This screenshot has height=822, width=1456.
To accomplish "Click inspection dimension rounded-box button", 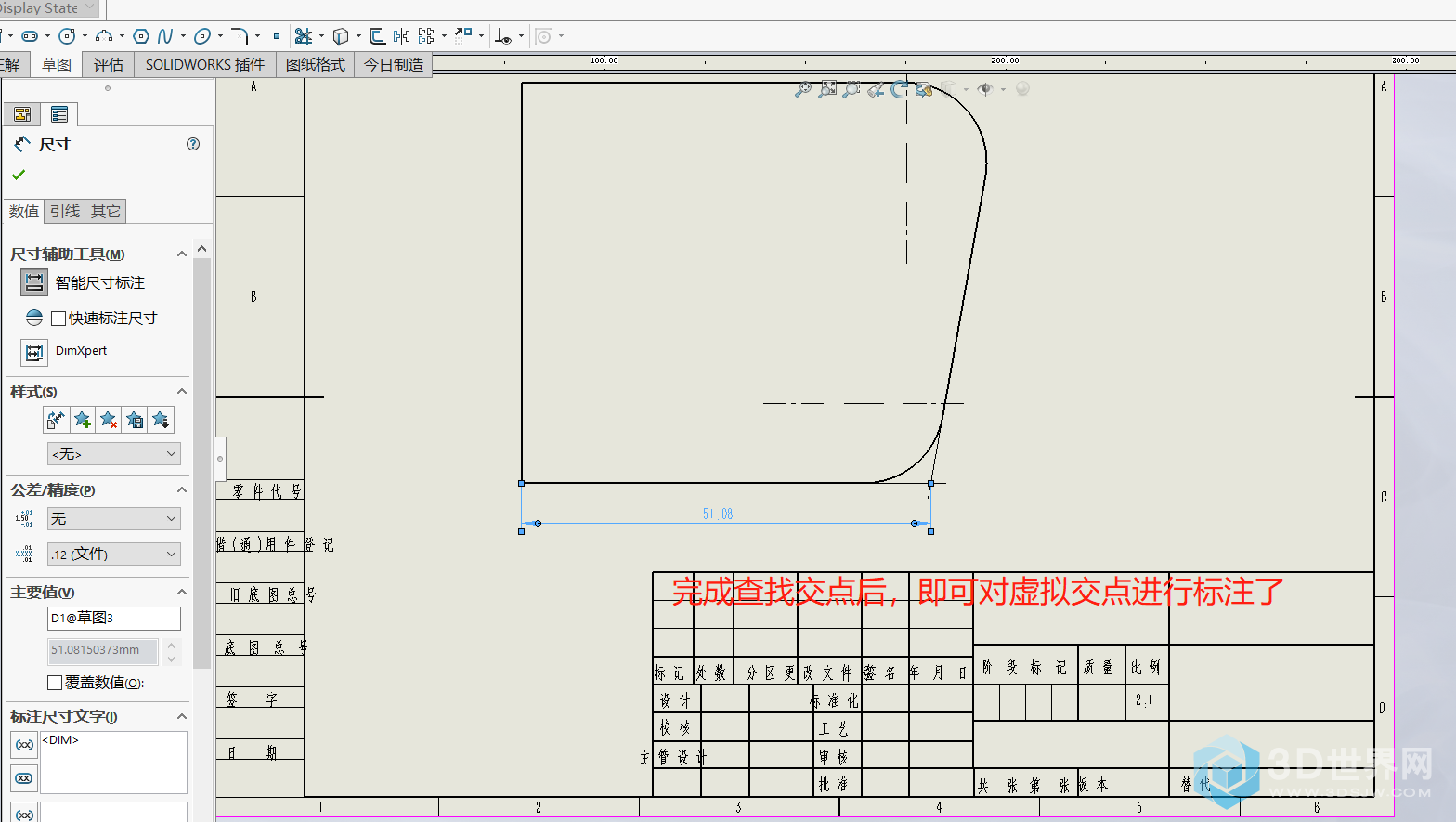I will coord(24,777).
